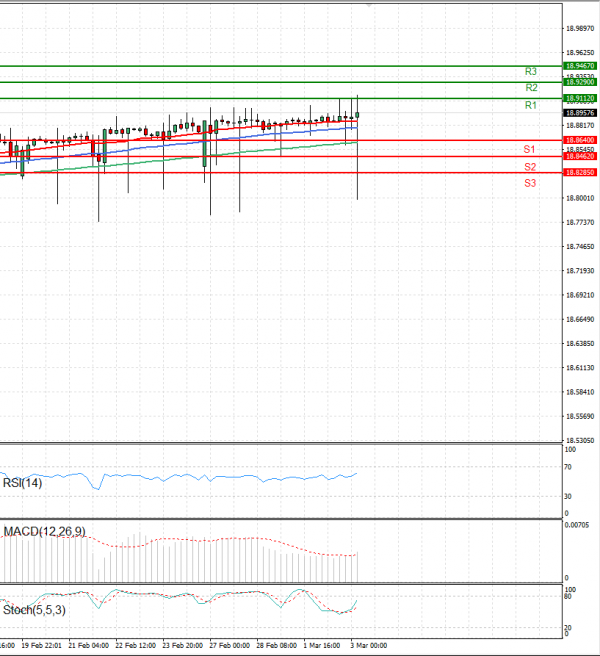Click the 0.00705 value on MACD scale
This screenshot has height=656, width=600.
coord(577,525)
